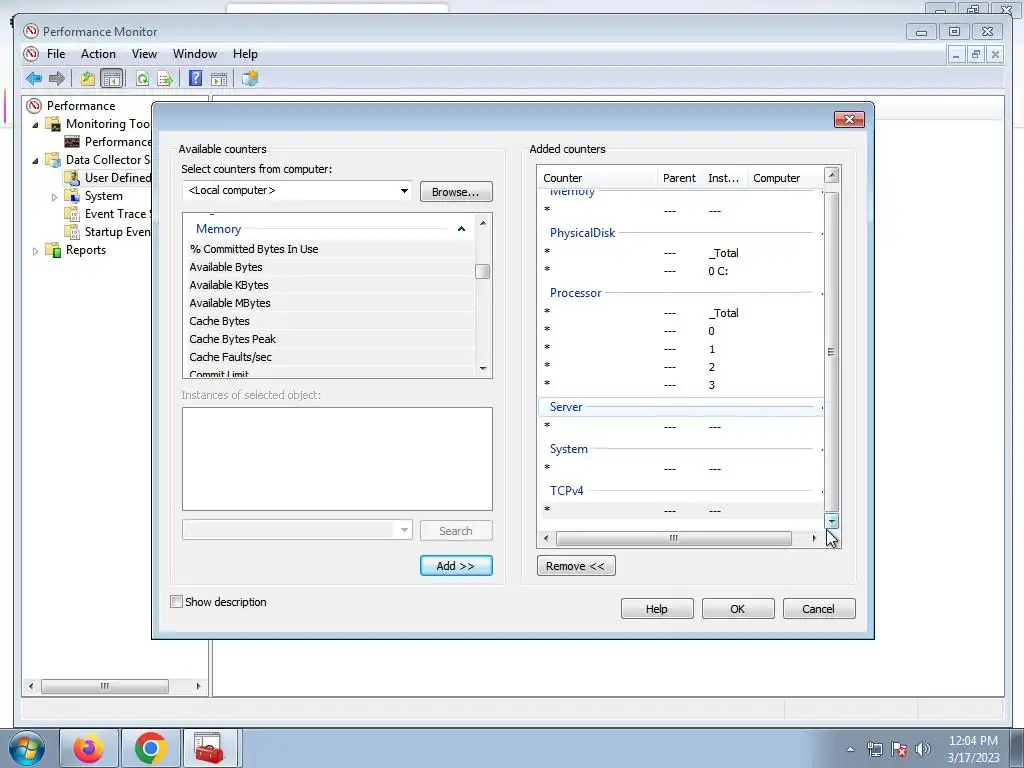Confirm counters with the OK button
1024x768 pixels.
(738, 609)
